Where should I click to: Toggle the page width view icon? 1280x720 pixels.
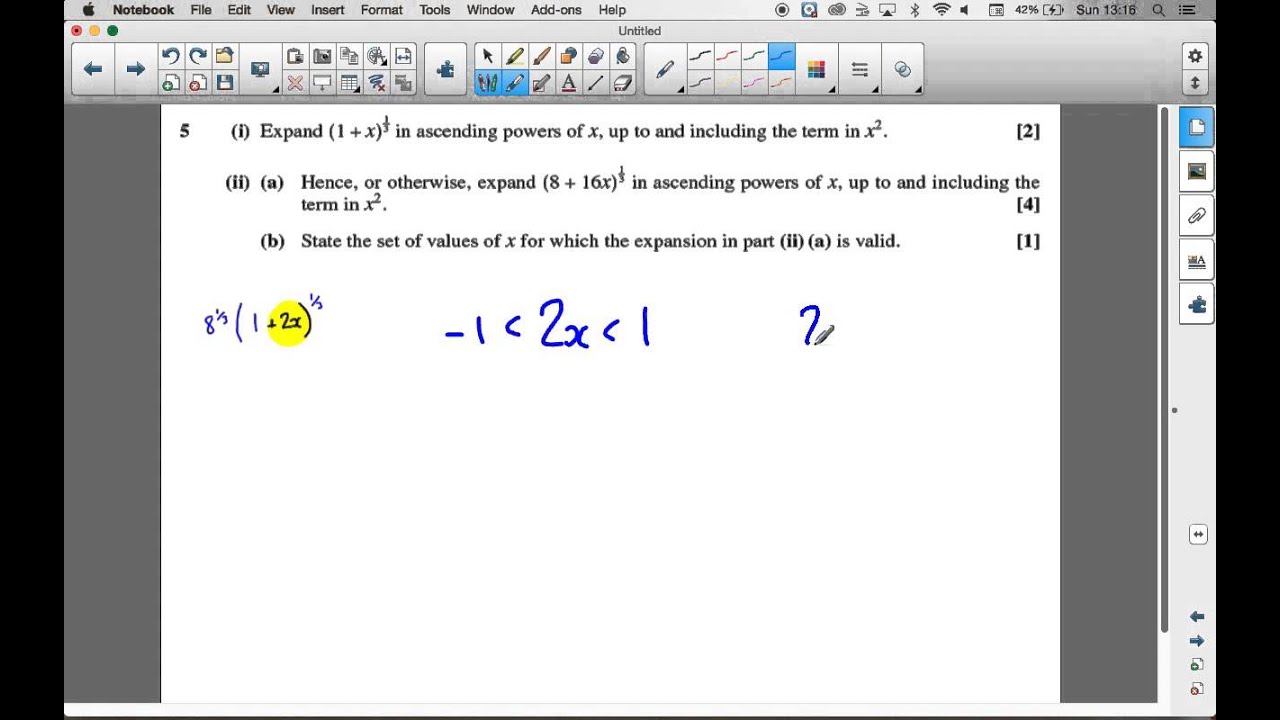(x=403, y=56)
